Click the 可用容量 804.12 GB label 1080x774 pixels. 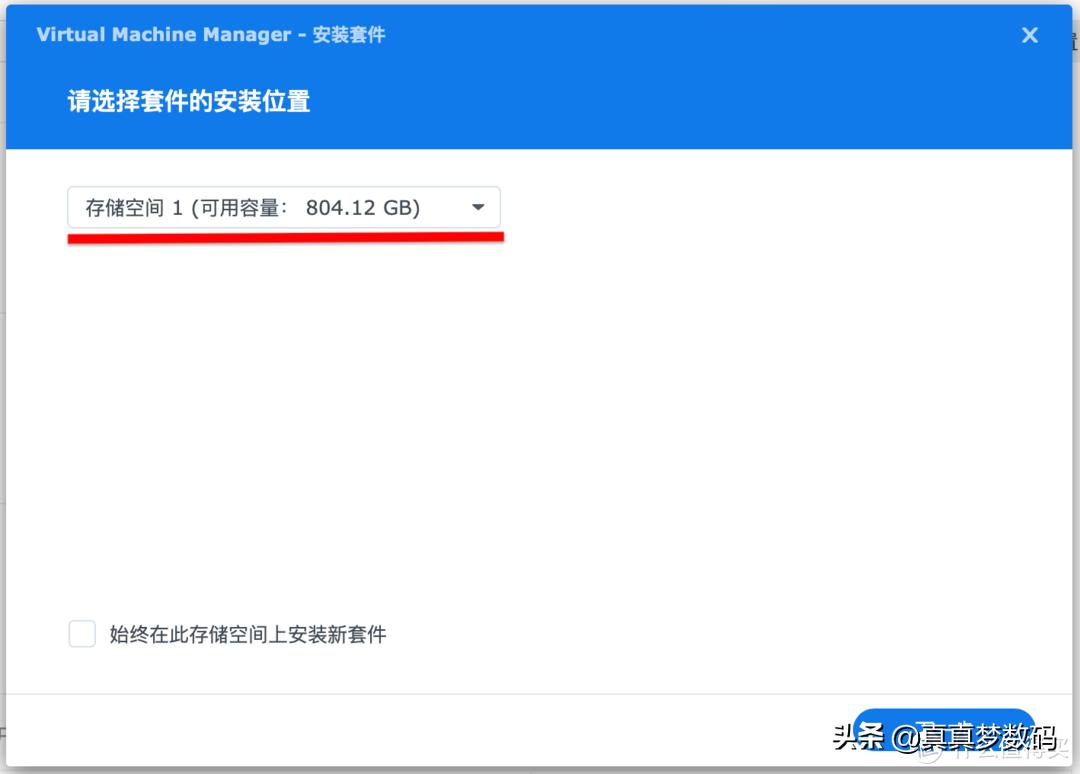(x=310, y=206)
